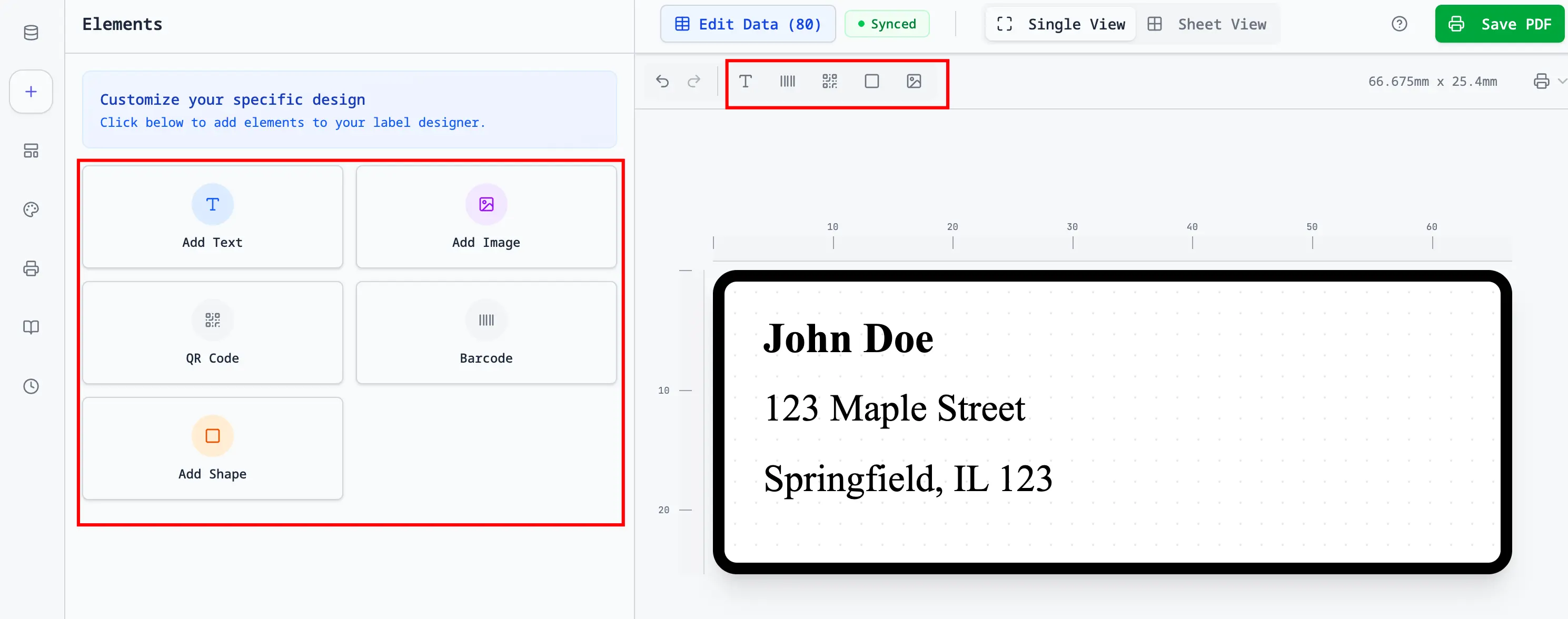Select the QR code tool in toolbar
This screenshot has height=619, width=1568.
[x=829, y=81]
